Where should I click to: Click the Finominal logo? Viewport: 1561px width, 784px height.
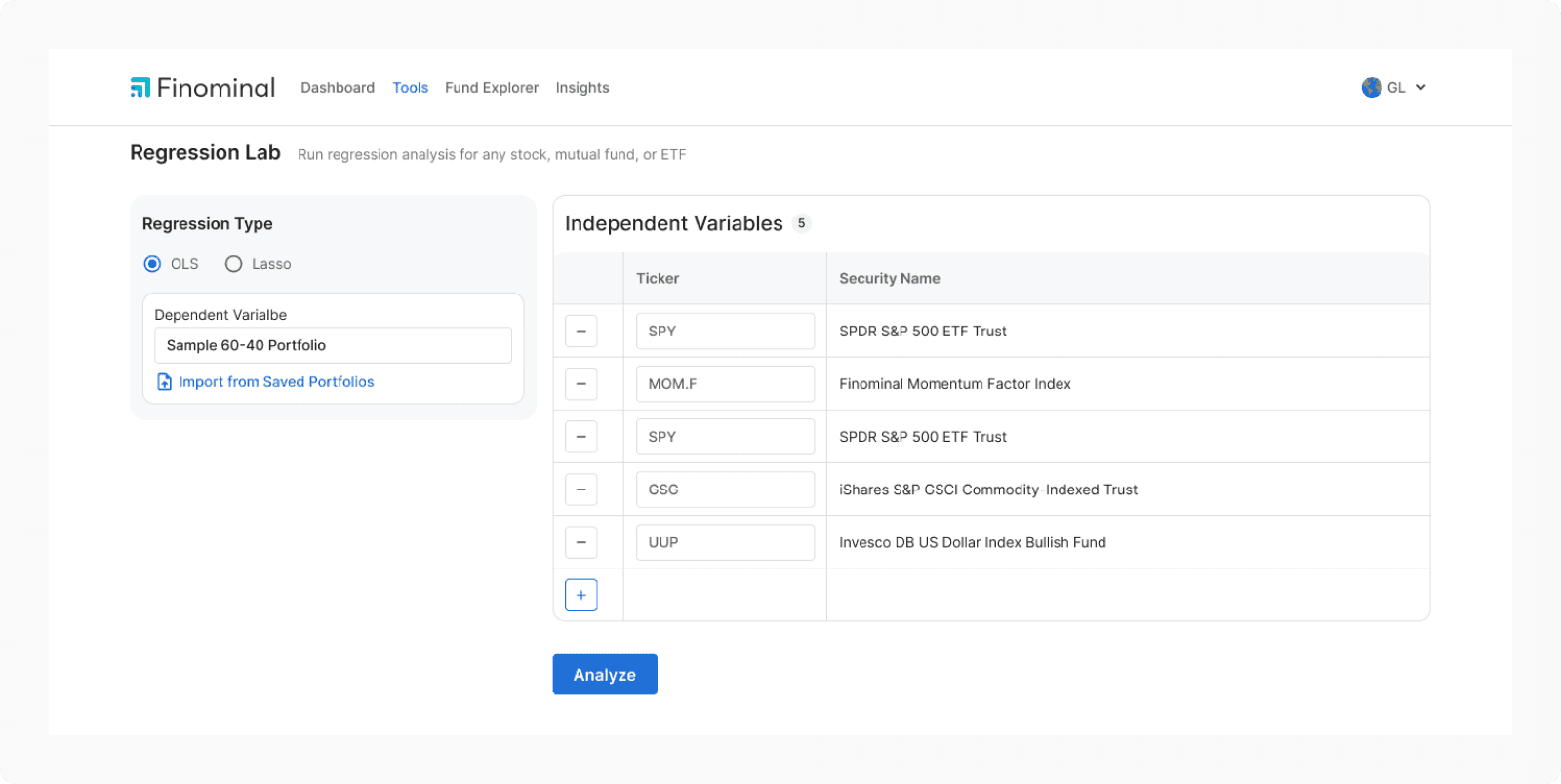(x=203, y=88)
